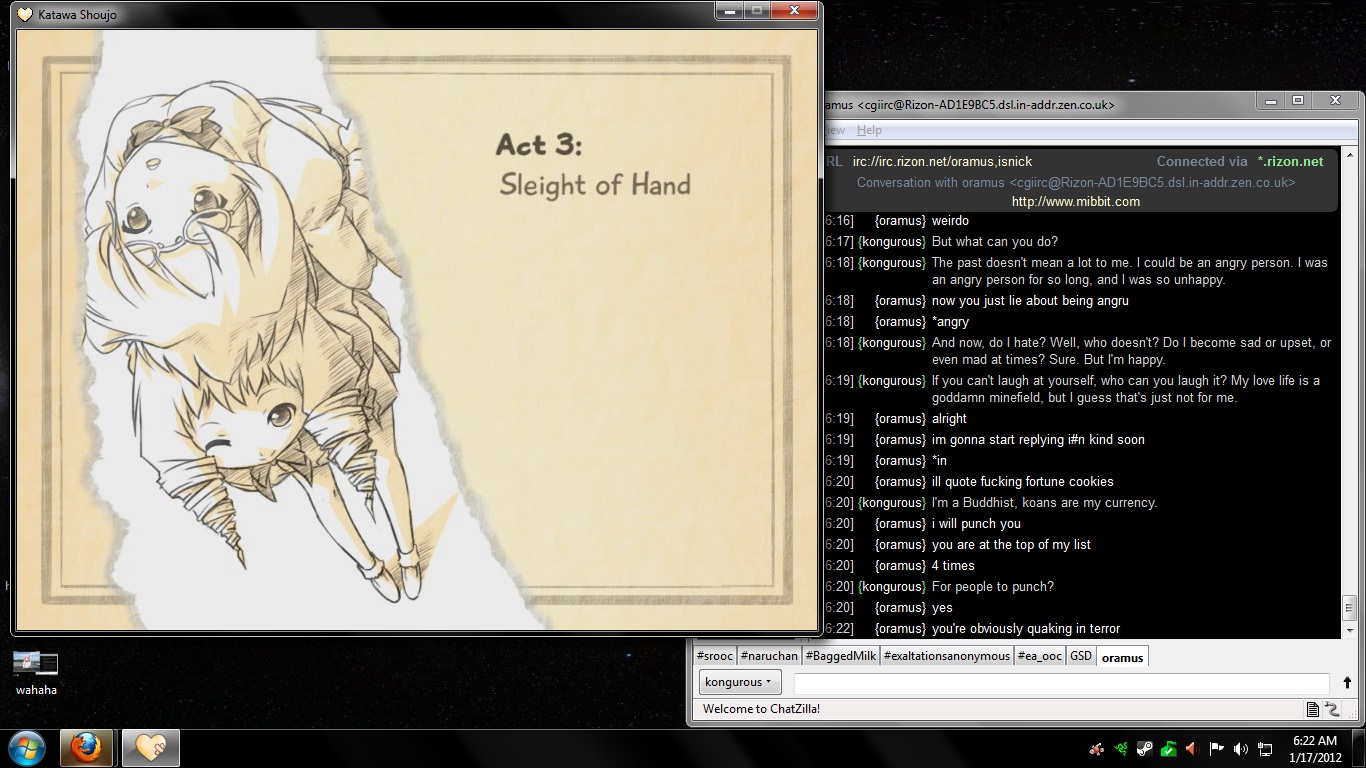Screen dimensions: 1366x768
Task: Click "I'm a Buddhist, koans are my currency."
Action: tap(1044, 502)
